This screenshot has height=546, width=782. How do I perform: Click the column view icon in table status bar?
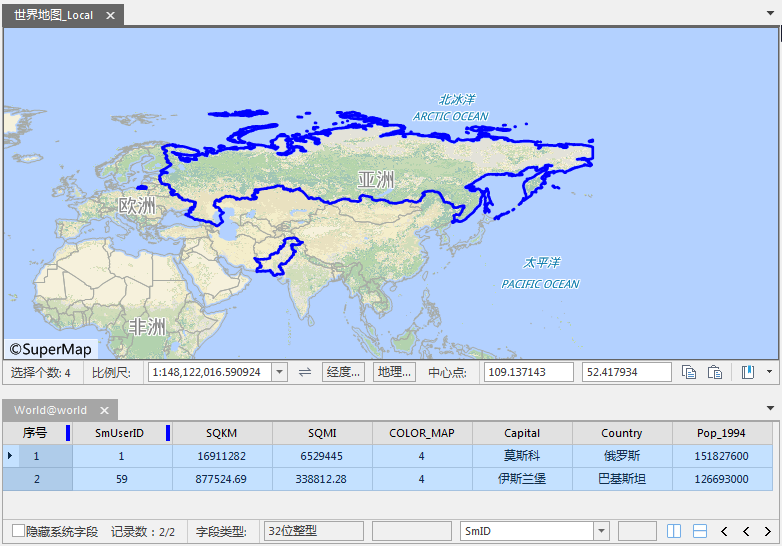coord(674,531)
